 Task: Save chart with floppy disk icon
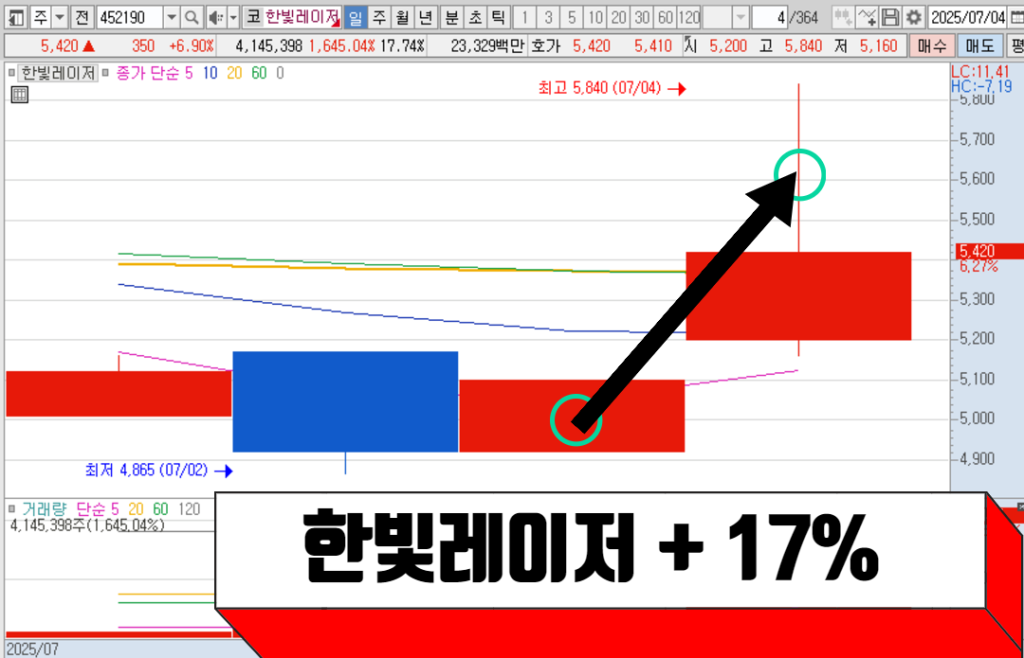(890, 17)
